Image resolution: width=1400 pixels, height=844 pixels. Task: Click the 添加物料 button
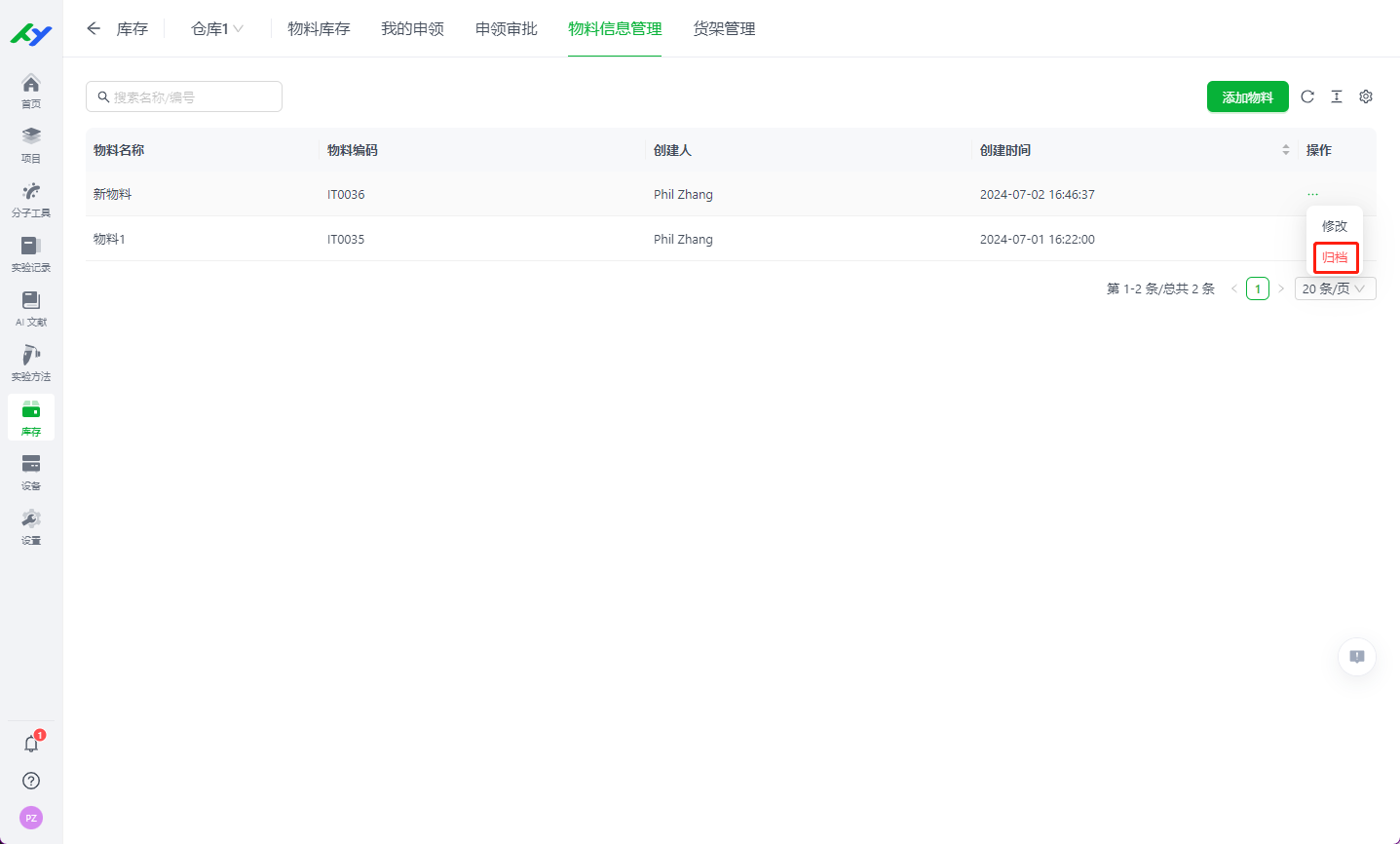pyautogui.click(x=1247, y=96)
